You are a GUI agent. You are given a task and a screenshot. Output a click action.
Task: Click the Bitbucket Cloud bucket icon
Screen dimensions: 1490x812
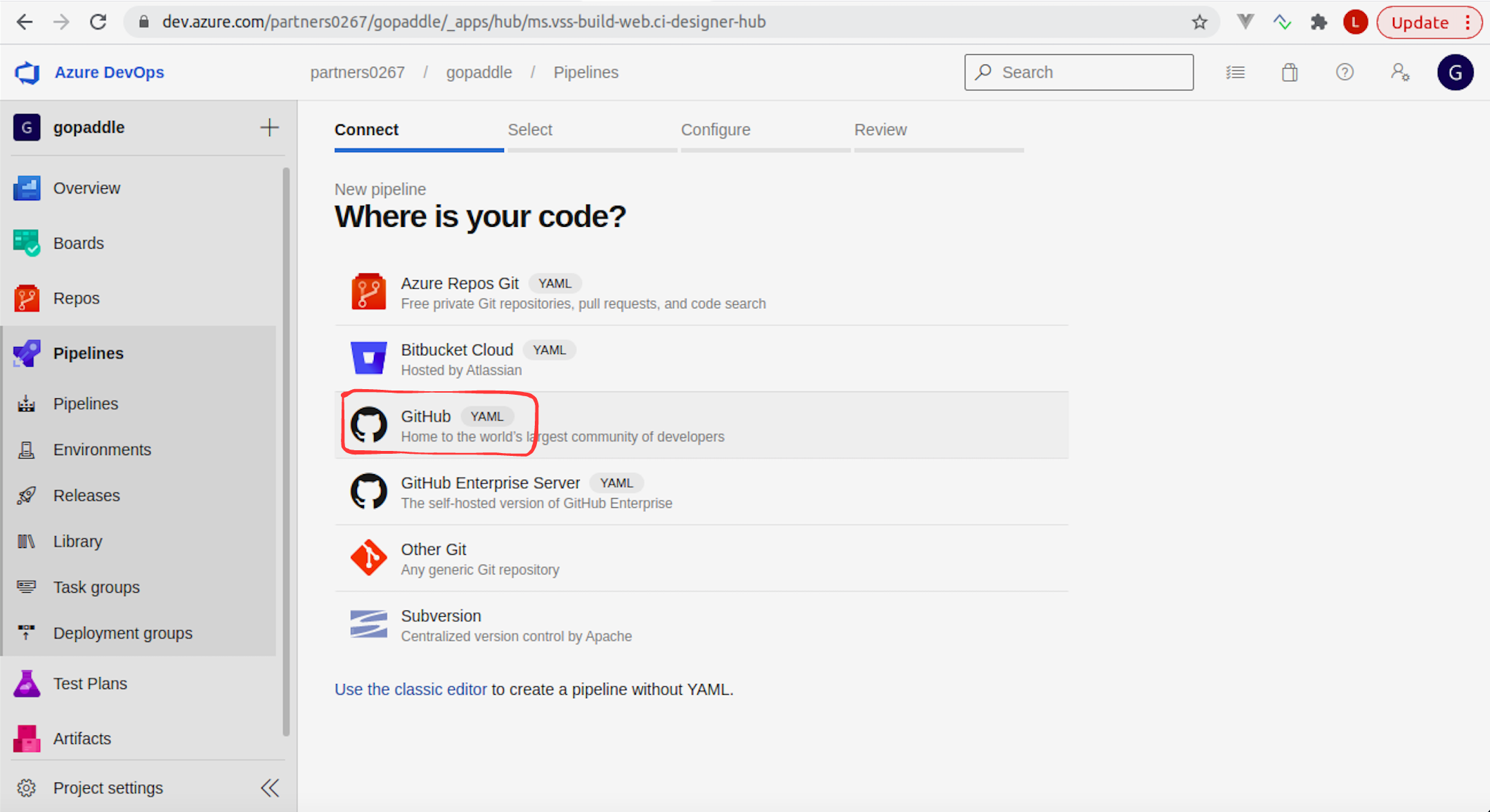(x=369, y=358)
